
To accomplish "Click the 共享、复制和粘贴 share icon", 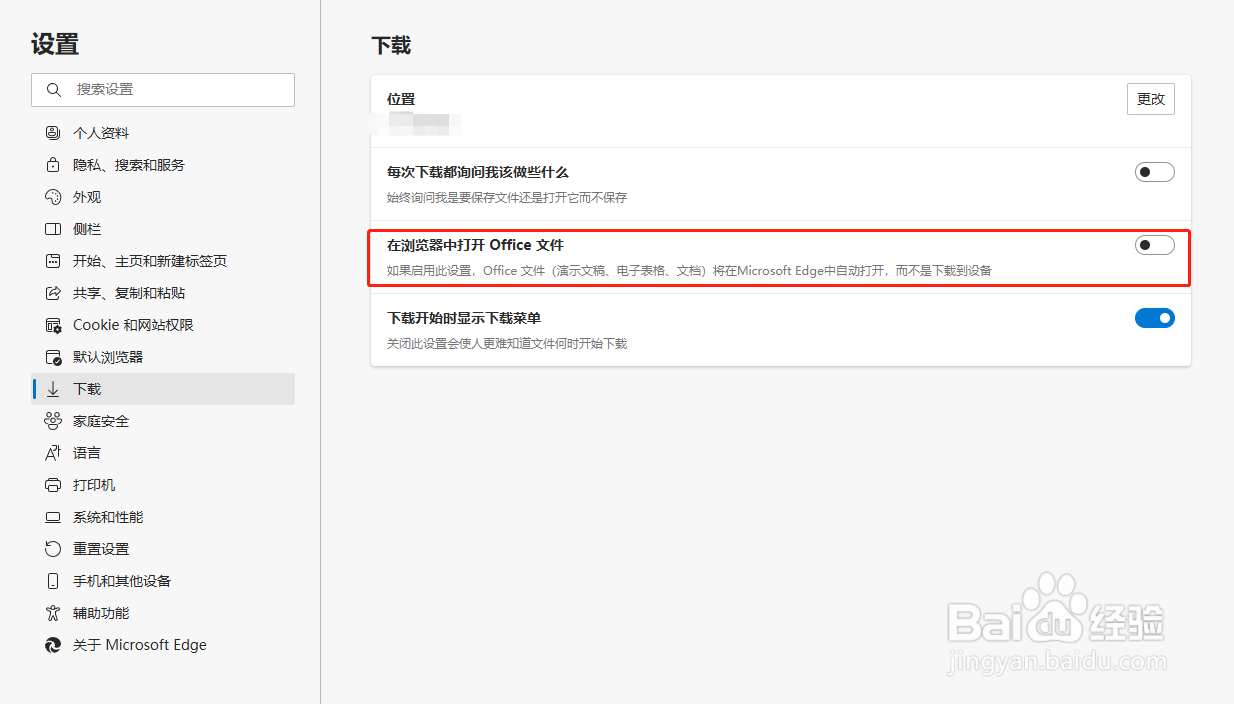I will coord(53,293).
